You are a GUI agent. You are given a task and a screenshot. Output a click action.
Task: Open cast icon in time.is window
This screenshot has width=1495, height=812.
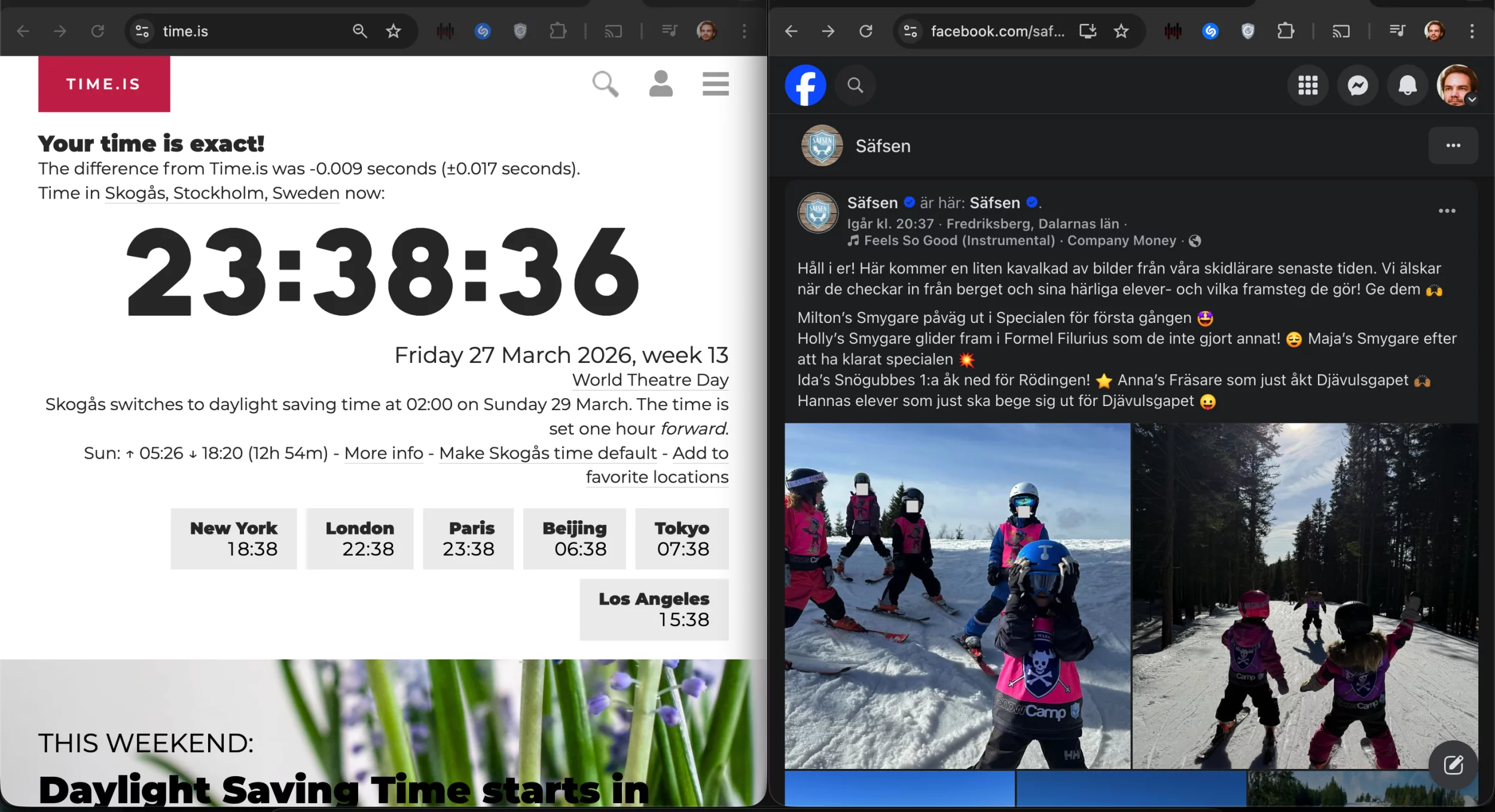click(x=613, y=31)
